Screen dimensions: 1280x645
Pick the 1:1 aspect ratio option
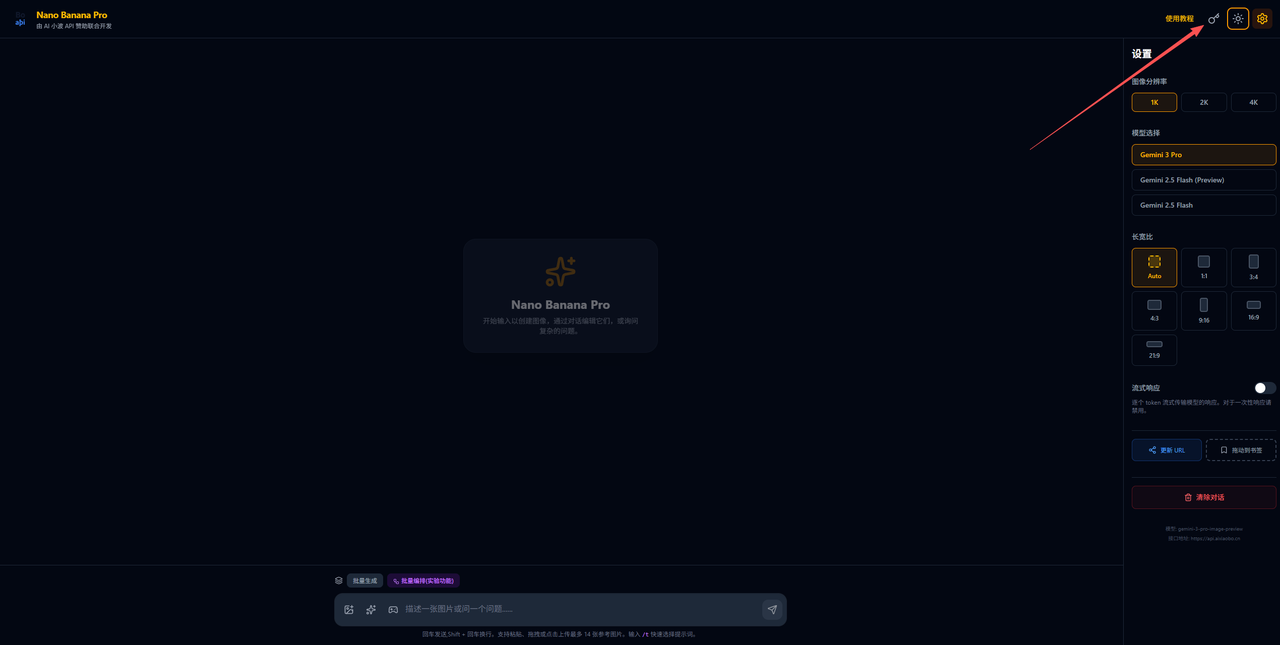tap(1204, 268)
